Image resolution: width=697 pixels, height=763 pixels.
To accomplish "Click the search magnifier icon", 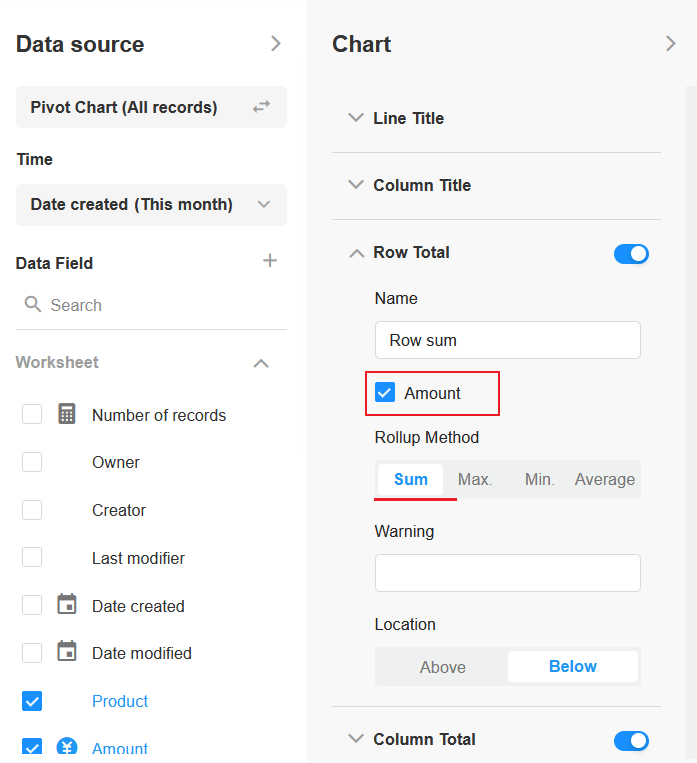I will [x=33, y=305].
